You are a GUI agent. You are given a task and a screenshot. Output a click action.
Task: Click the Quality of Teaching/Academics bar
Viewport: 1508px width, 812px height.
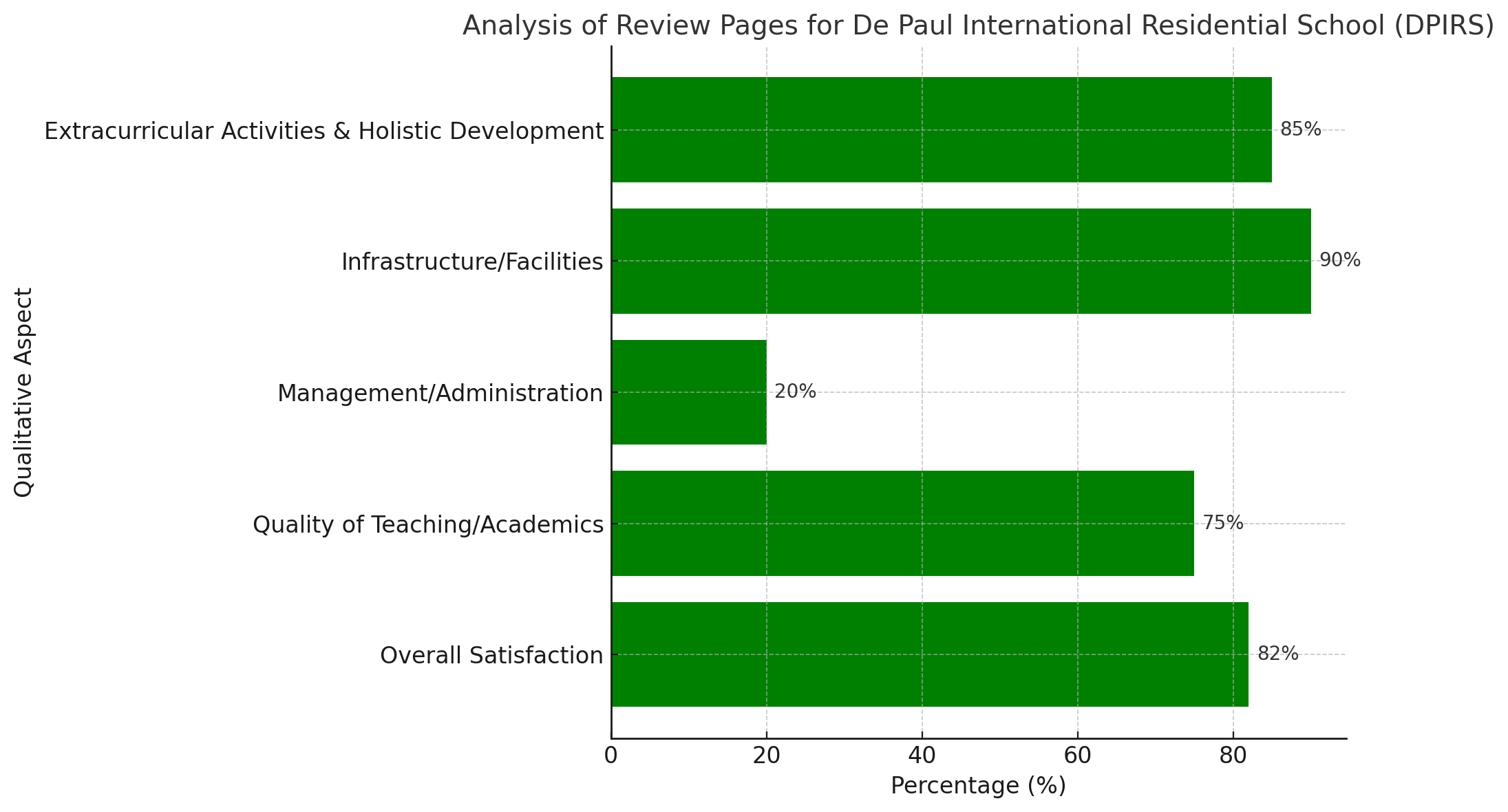click(x=902, y=523)
